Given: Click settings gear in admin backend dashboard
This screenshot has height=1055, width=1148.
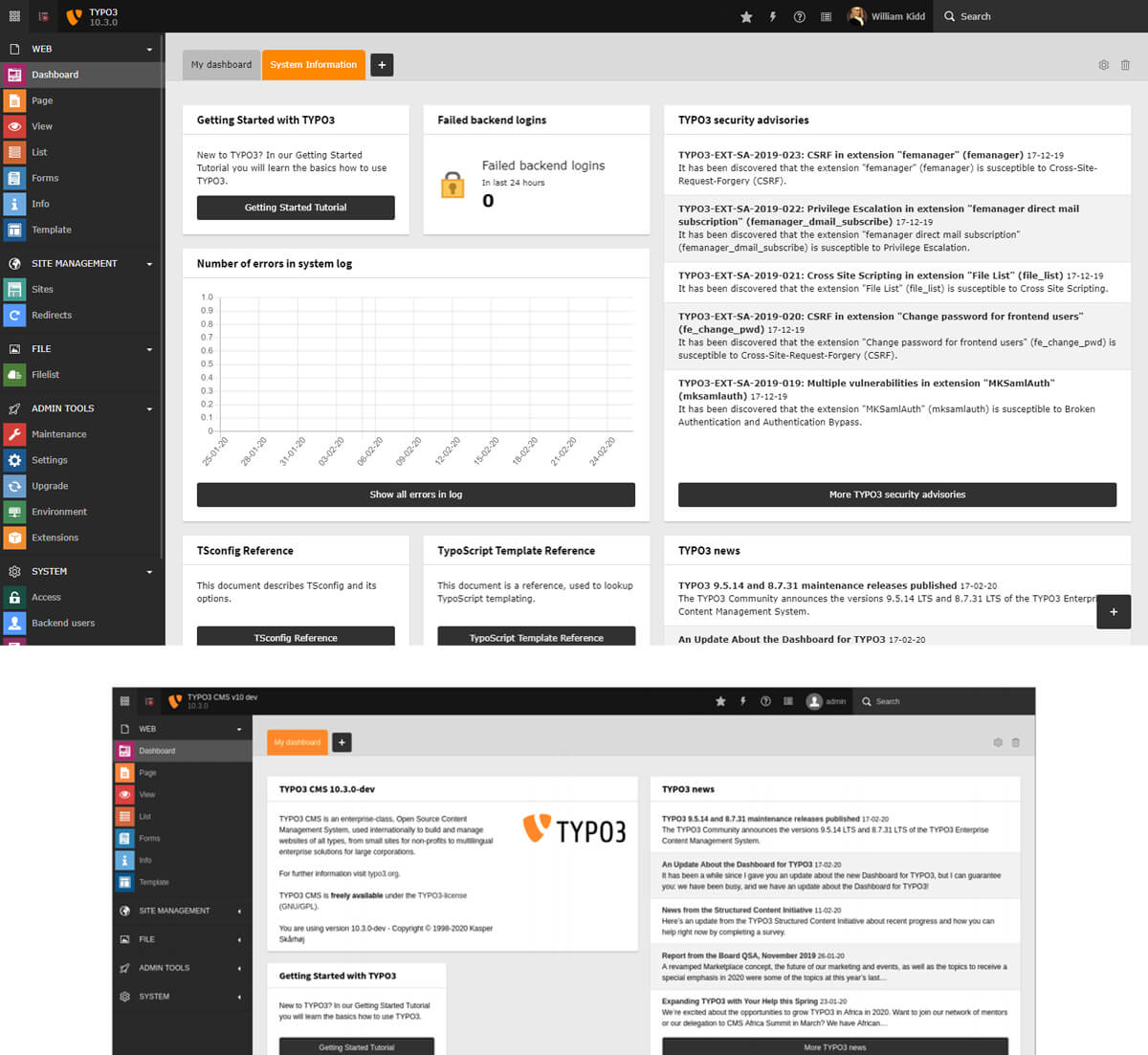Looking at the screenshot, I should tap(998, 742).
